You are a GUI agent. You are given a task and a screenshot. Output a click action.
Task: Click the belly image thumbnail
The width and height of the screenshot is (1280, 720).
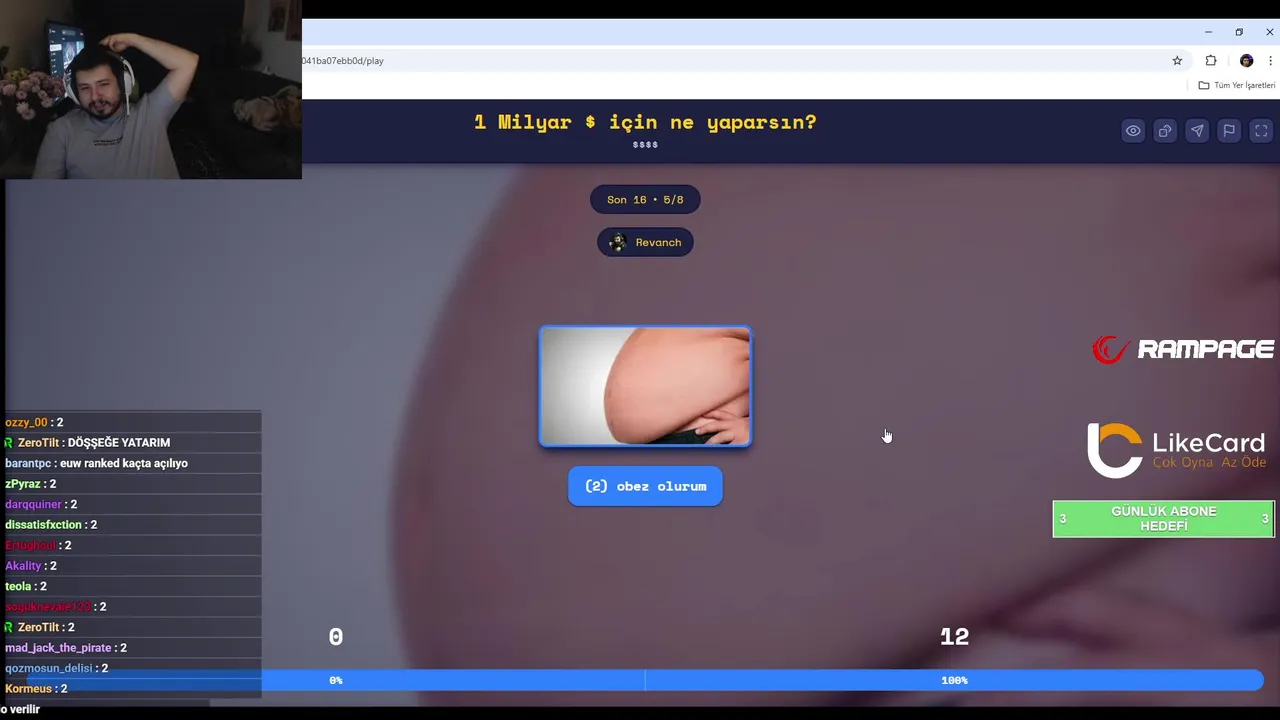tap(645, 386)
